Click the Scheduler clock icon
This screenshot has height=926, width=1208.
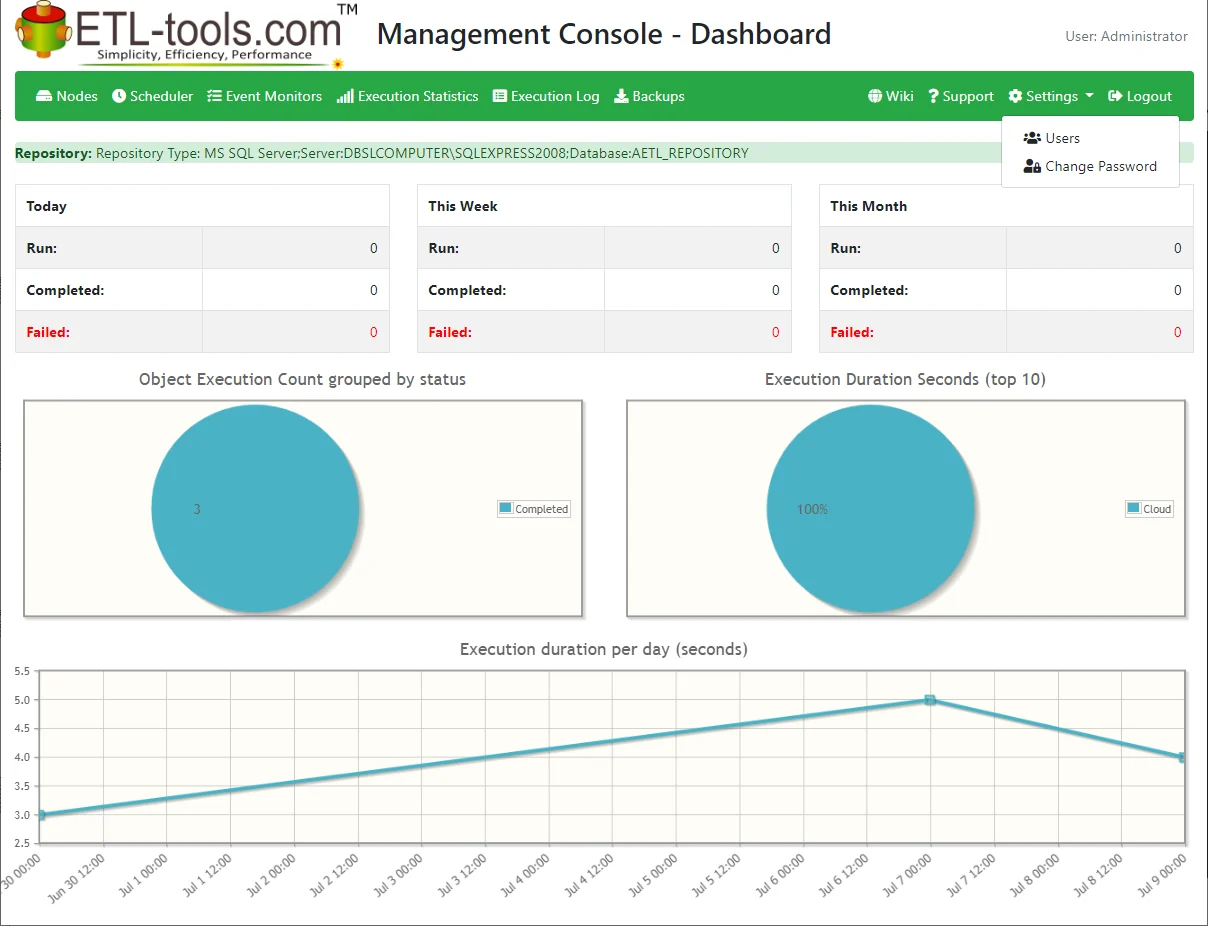coord(119,96)
